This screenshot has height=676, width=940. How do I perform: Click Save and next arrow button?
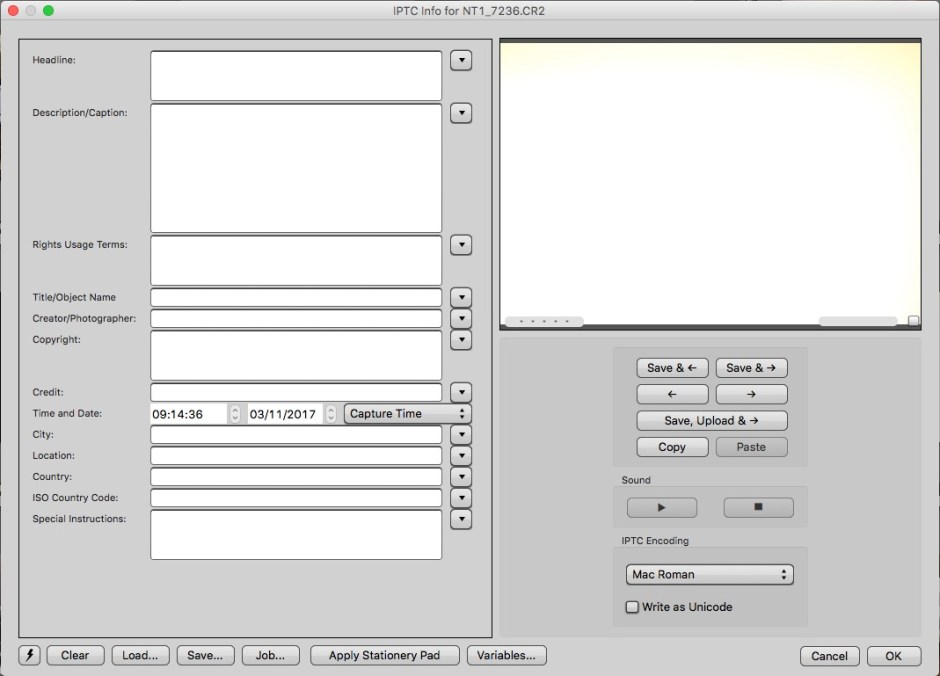[751, 368]
